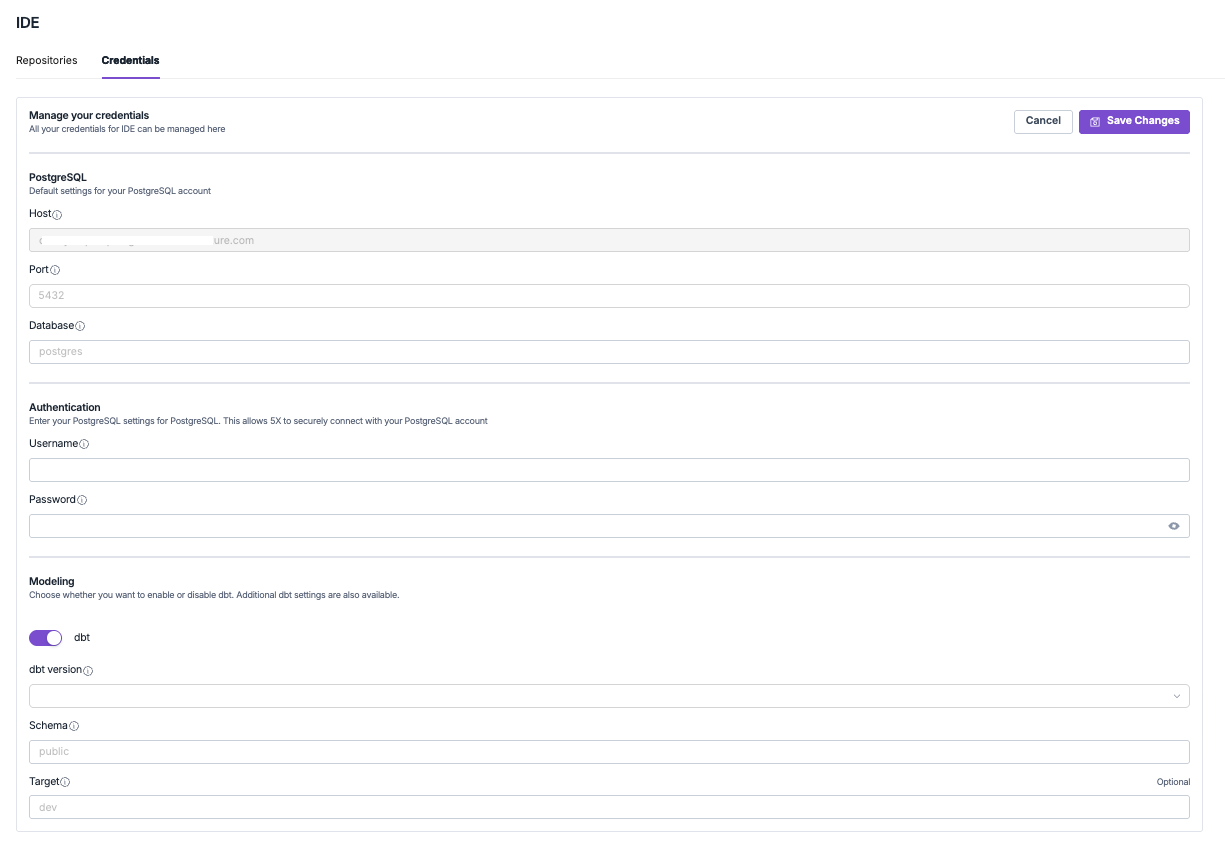The width and height of the screenshot is (1225, 864).
Task: Click the dbt version info icon
Action: [88, 671]
